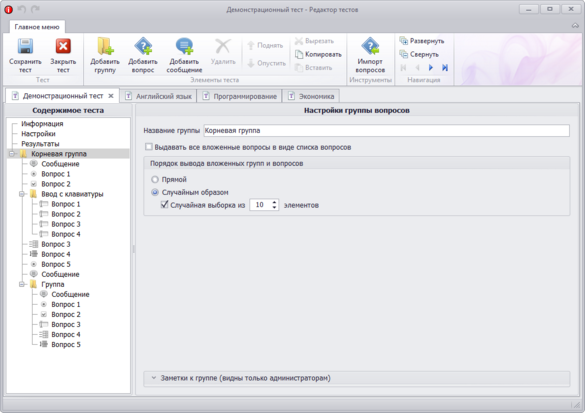The image size is (585, 413).
Task: Increase the random sample element count
Action: pyautogui.click(x=275, y=202)
